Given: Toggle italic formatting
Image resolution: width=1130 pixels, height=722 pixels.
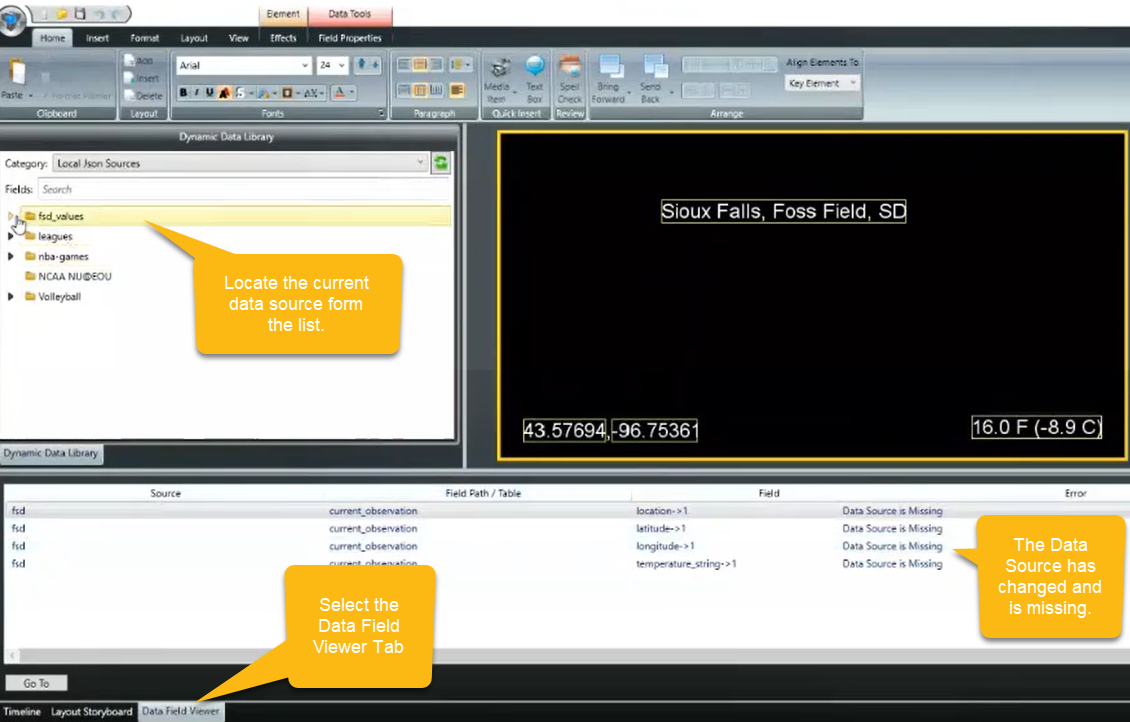Looking at the screenshot, I should click(196, 93).
